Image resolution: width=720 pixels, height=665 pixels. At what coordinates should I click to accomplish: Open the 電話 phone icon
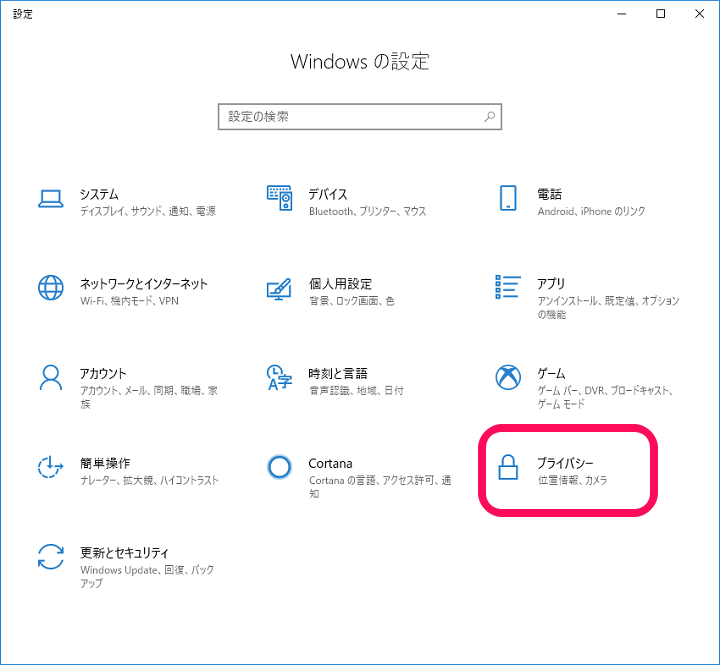pyautogui.click(x=508, y=198)
